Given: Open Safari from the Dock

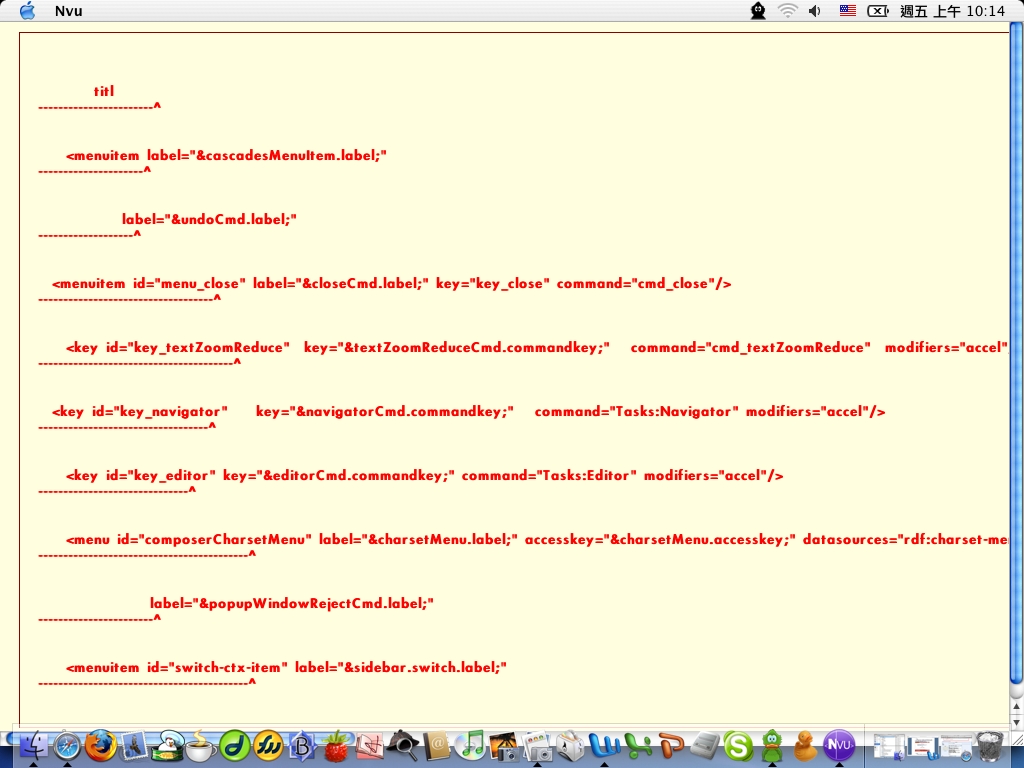Looking at the screenshot, I should pos(67,745).
